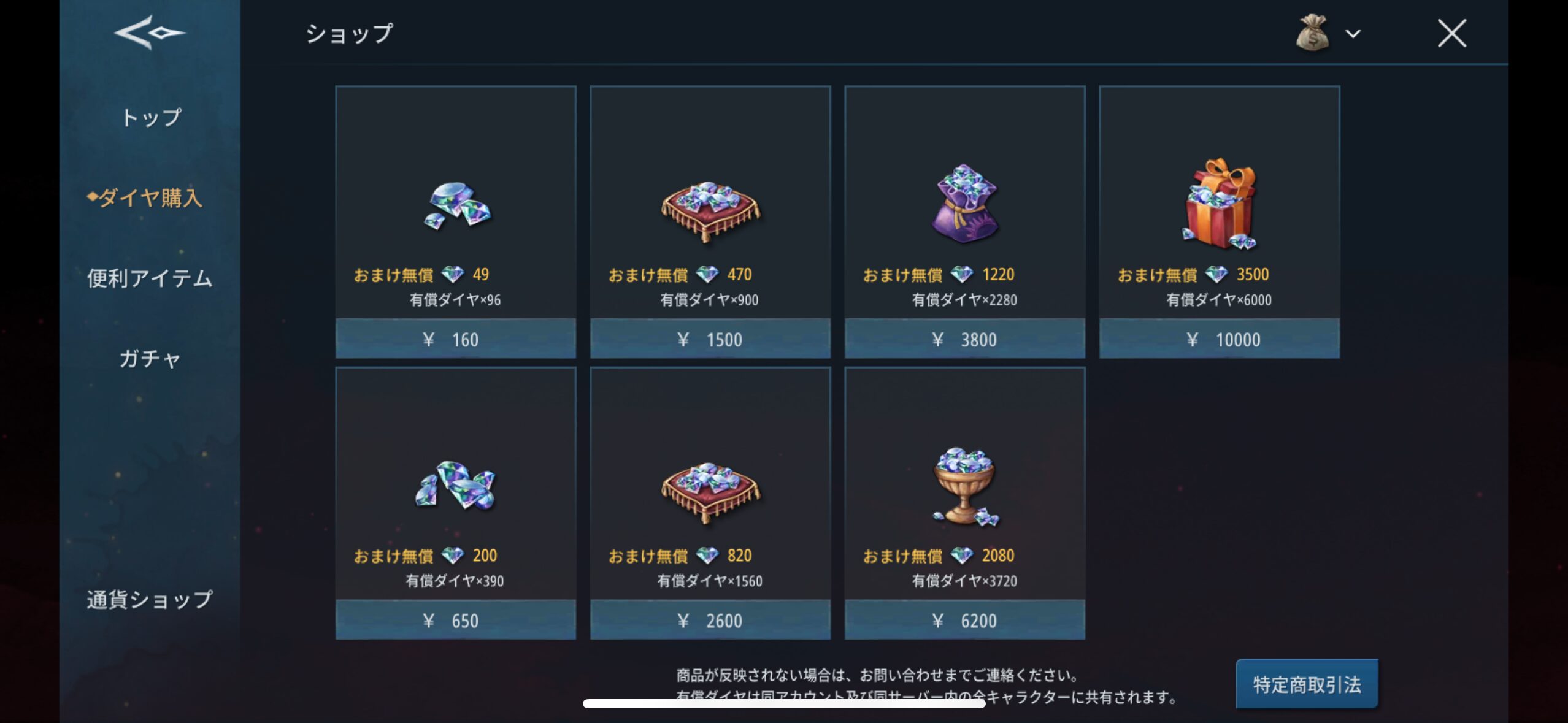Select the diamond pile 390 pack icon
This screenshot has height=723, width=1568.
click(x=456, y=486)
